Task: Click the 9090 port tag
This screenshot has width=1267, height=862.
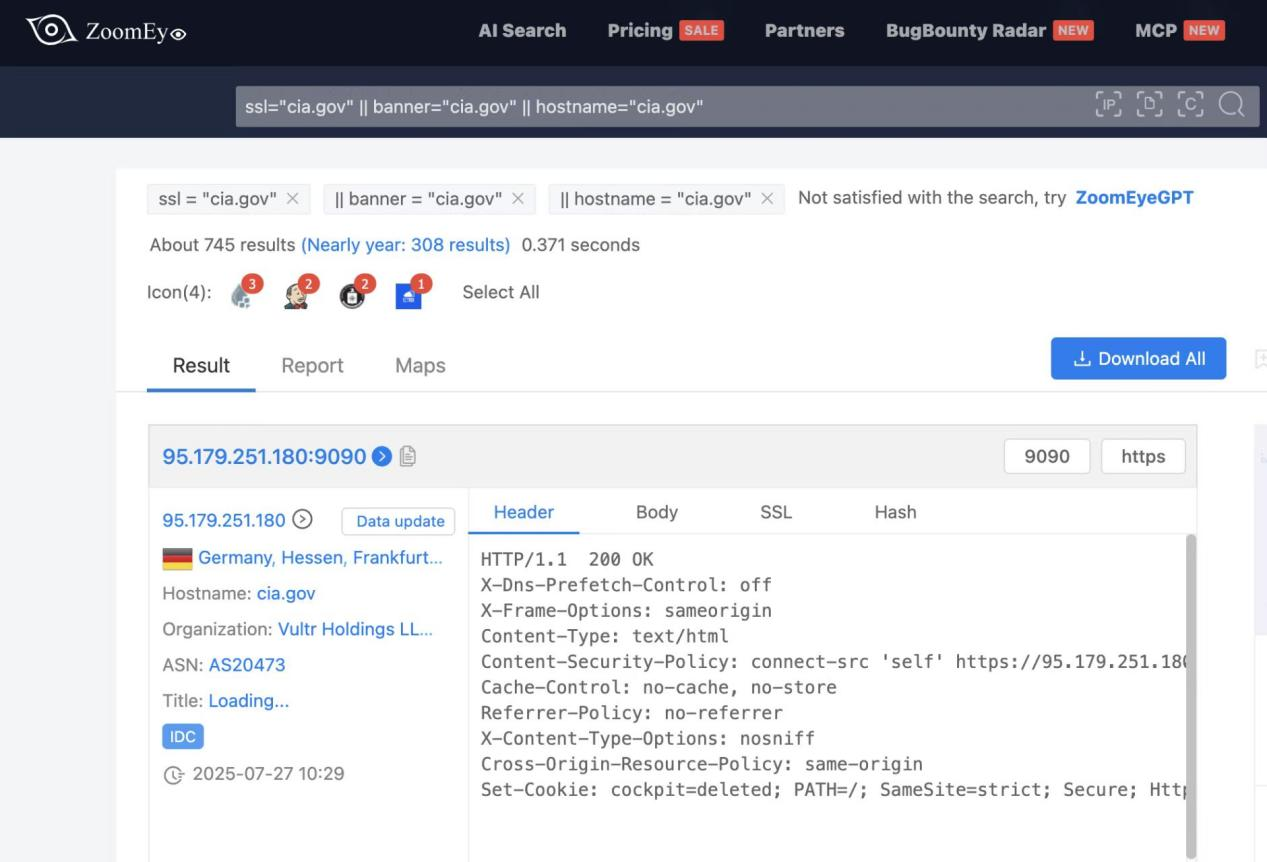Action: click(x=1047, y=457)
